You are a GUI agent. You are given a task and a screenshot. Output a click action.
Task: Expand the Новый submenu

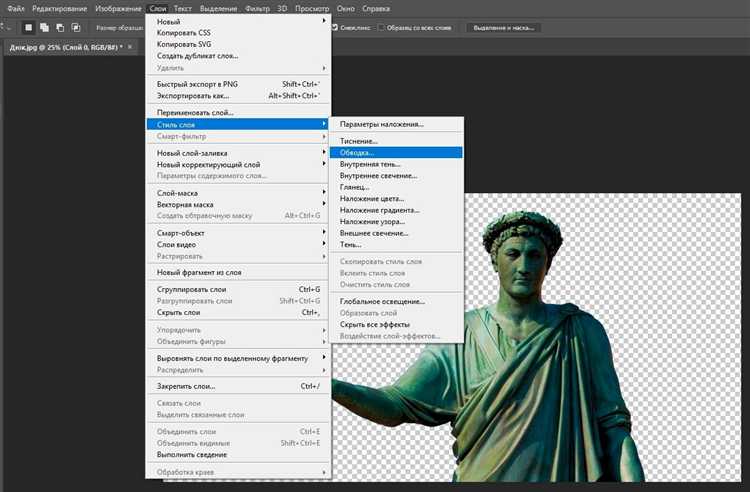tap(238, 22)
